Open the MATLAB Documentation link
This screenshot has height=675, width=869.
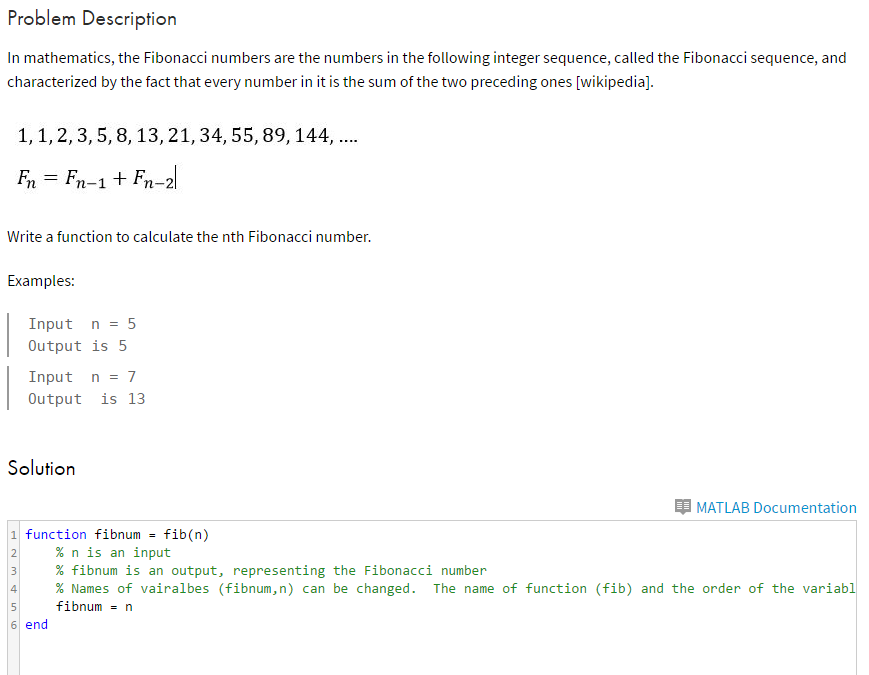point(775,507)
